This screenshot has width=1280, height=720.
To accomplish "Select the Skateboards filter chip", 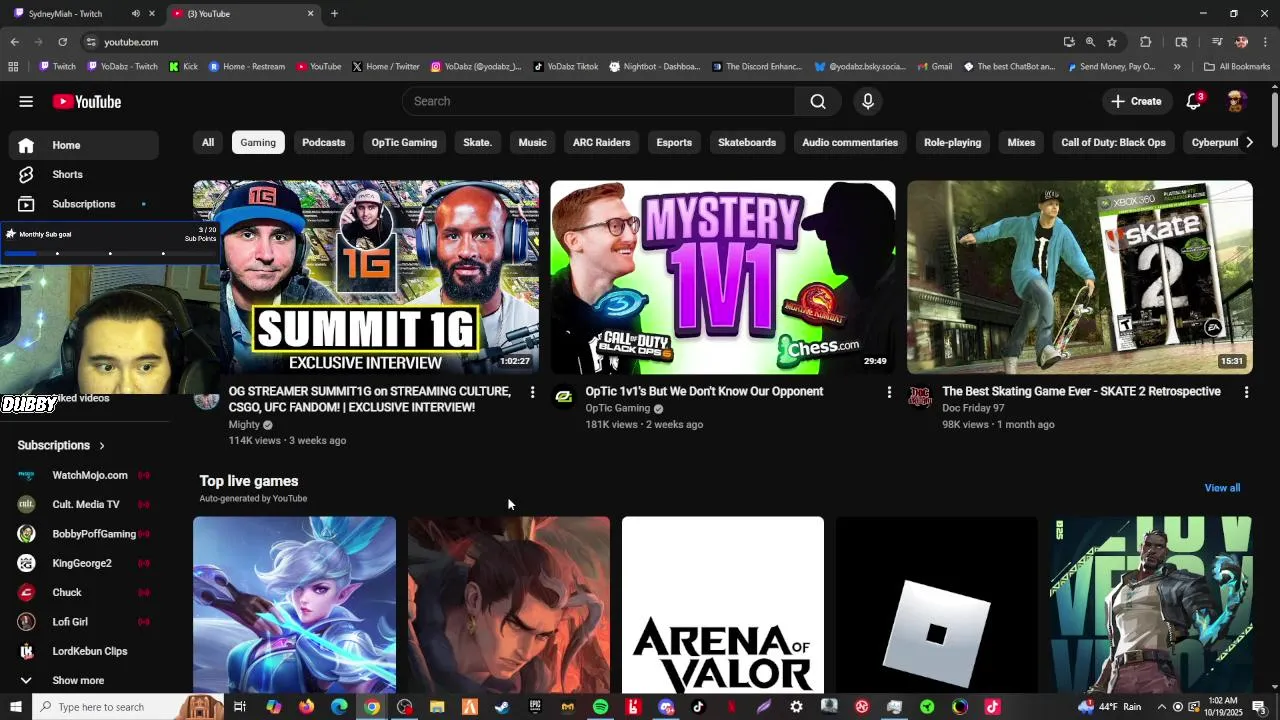I will click(x=747, y=142).
